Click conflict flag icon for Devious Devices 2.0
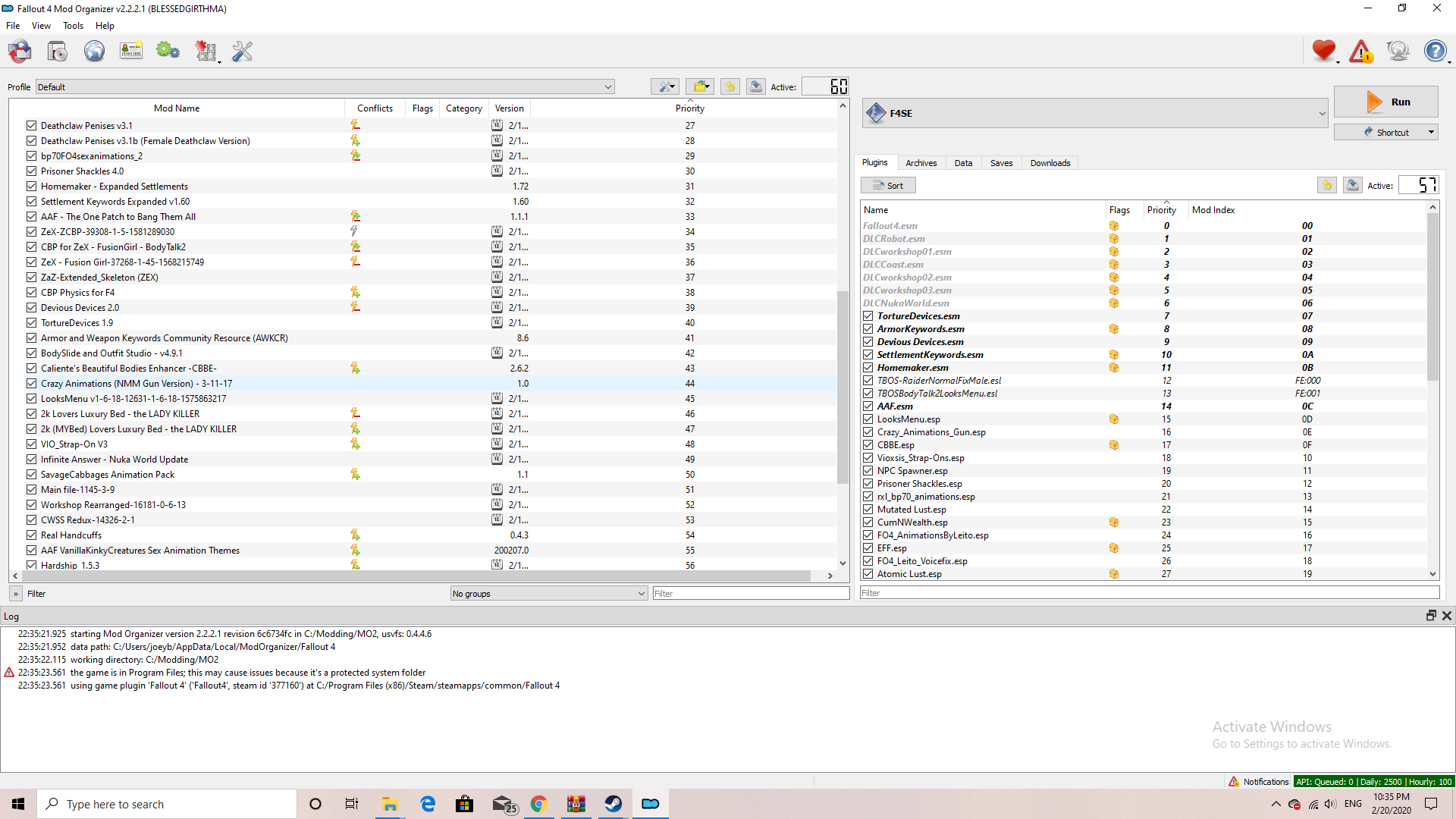 (355, 307)
